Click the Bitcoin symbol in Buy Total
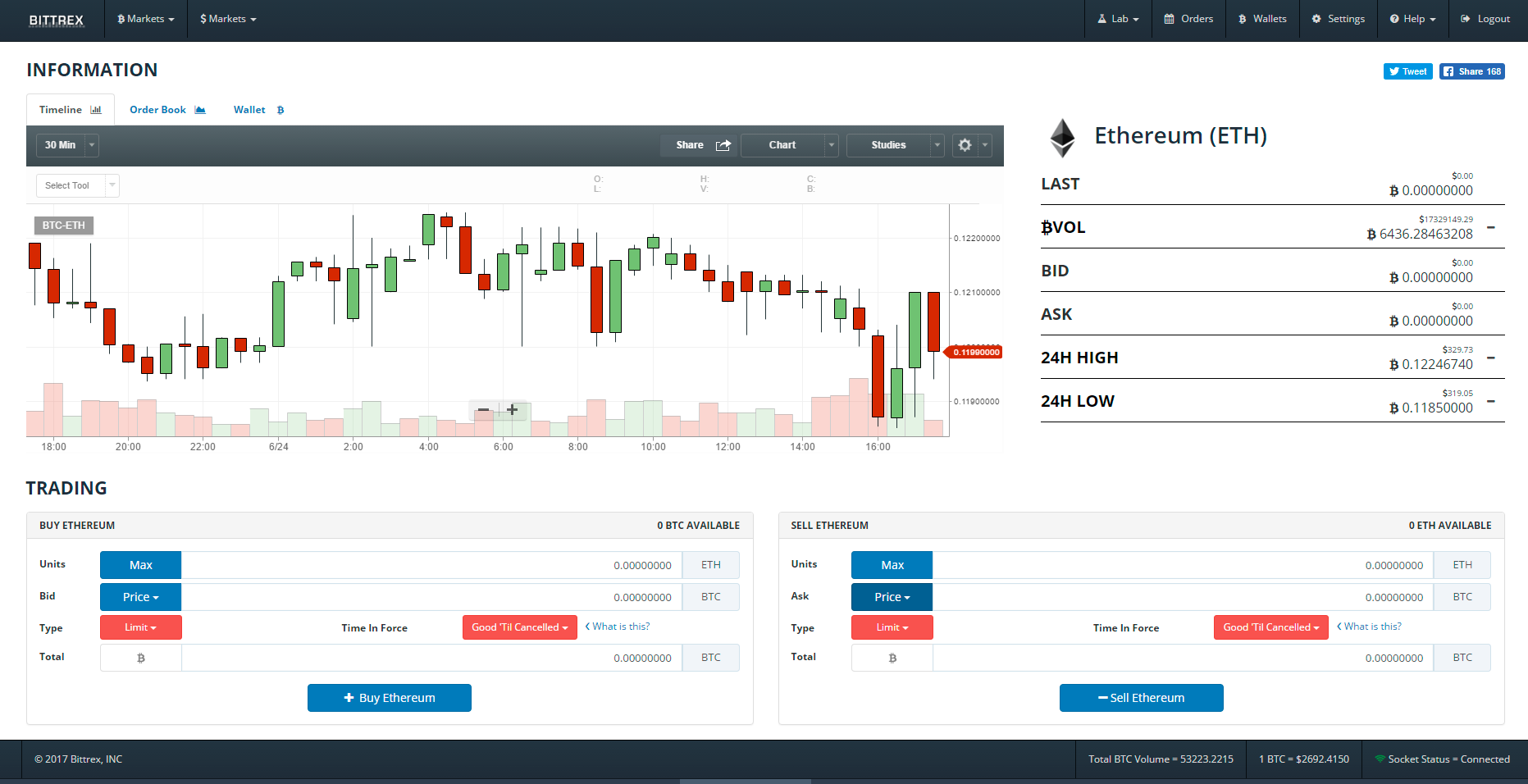Viewport: 1528px width, 784px height. (141, 658)
